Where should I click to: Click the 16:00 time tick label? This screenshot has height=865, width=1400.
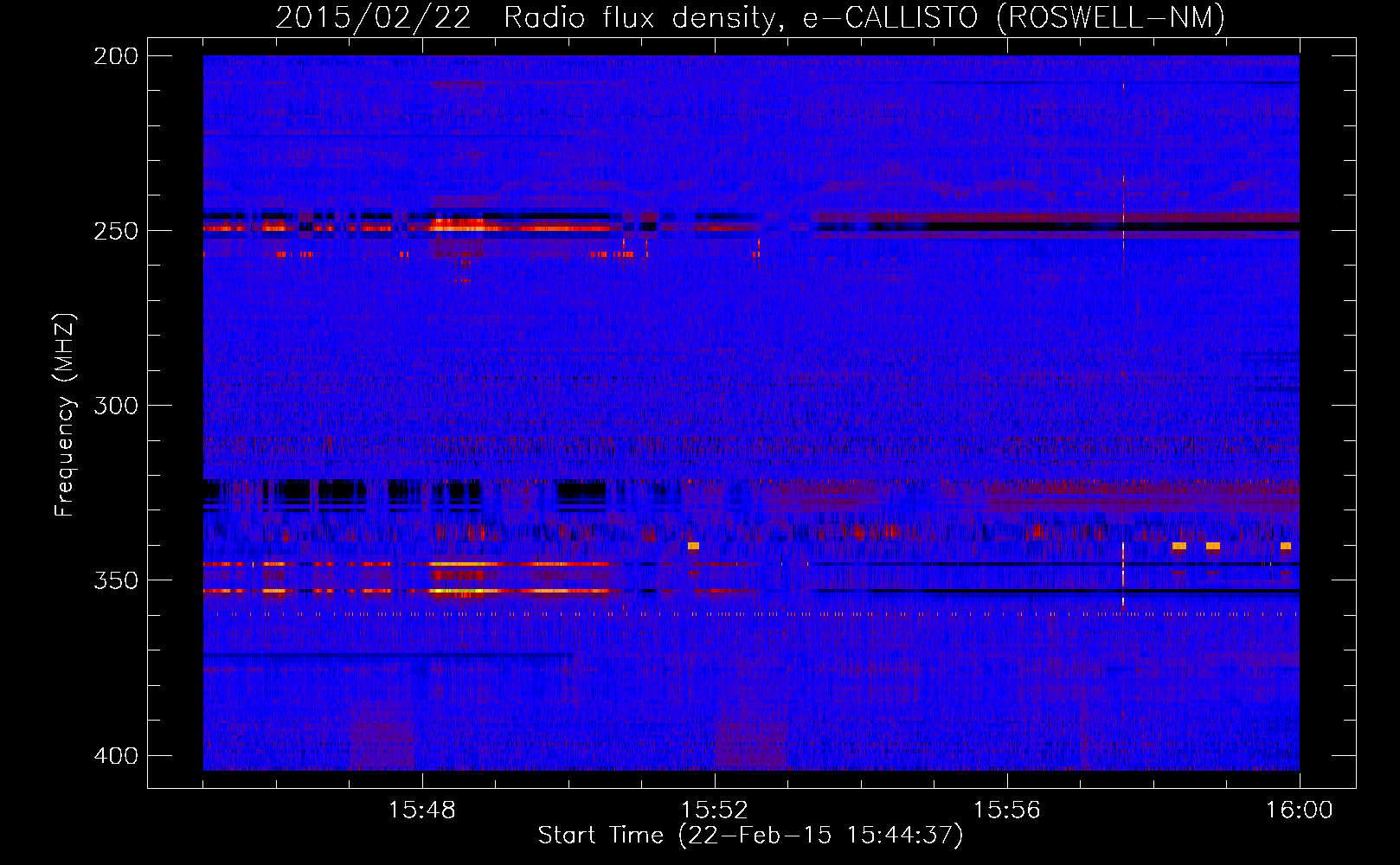pyautogui.click(x=1300, y=811)
